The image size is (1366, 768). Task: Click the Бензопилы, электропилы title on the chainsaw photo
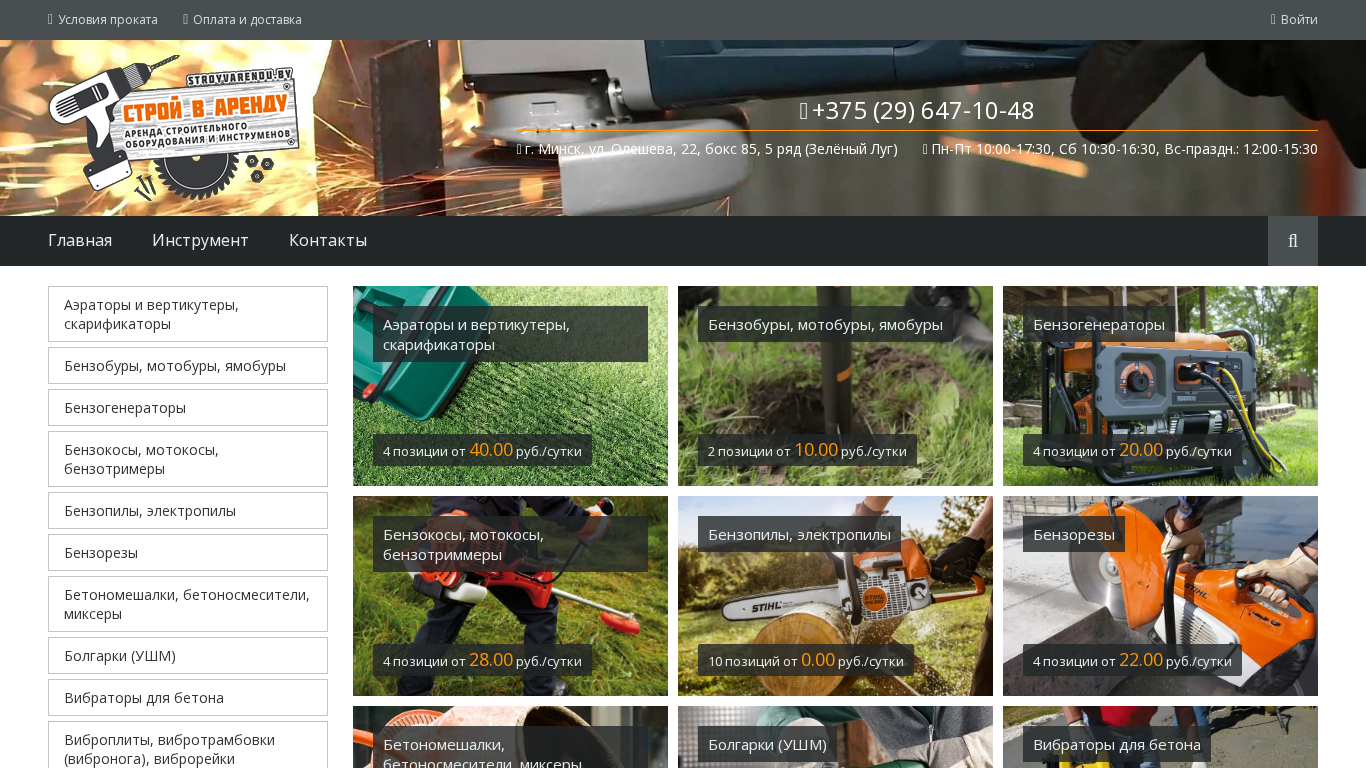coord(799,534)
